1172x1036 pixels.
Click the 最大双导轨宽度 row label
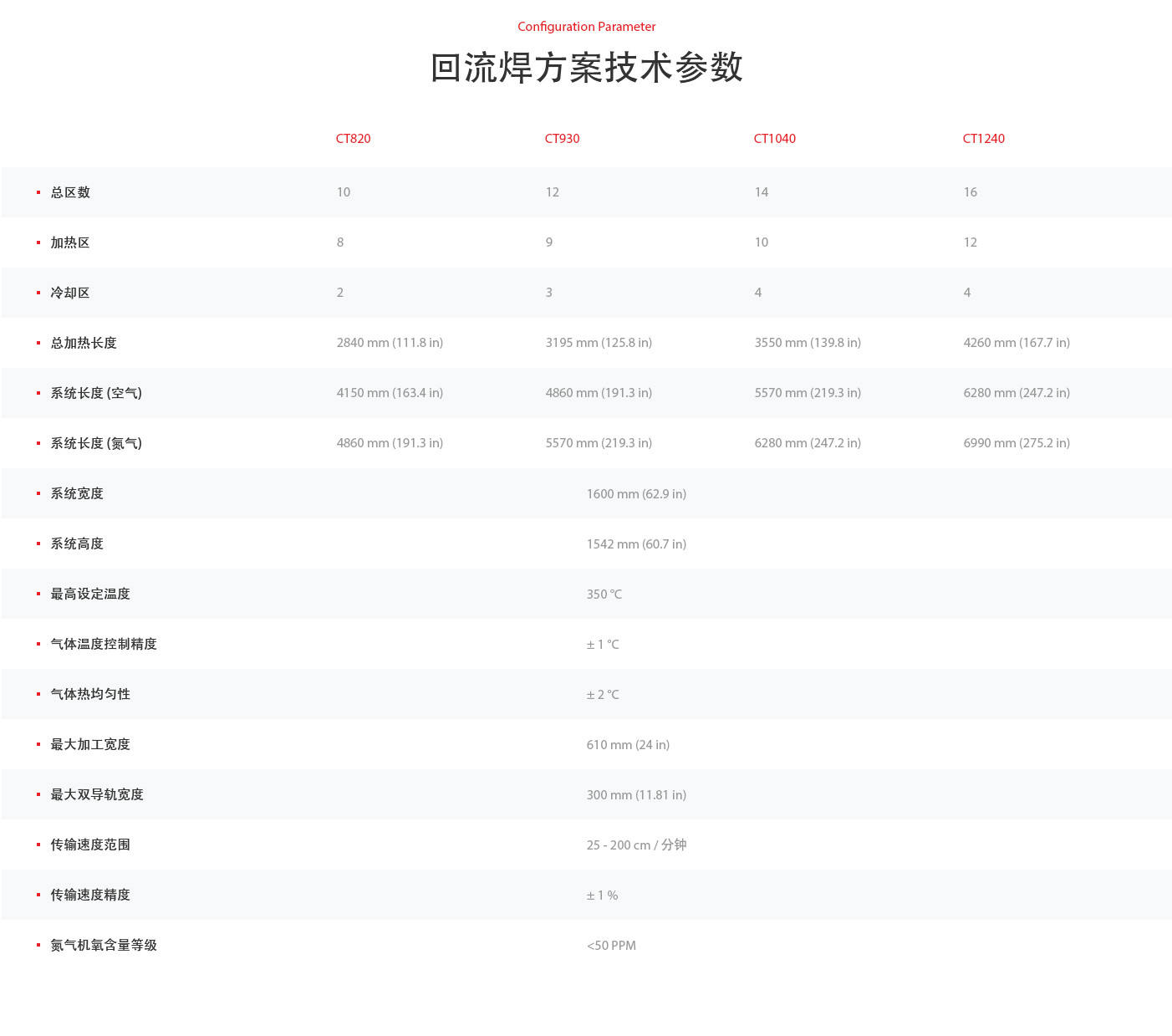coord(97,794)
